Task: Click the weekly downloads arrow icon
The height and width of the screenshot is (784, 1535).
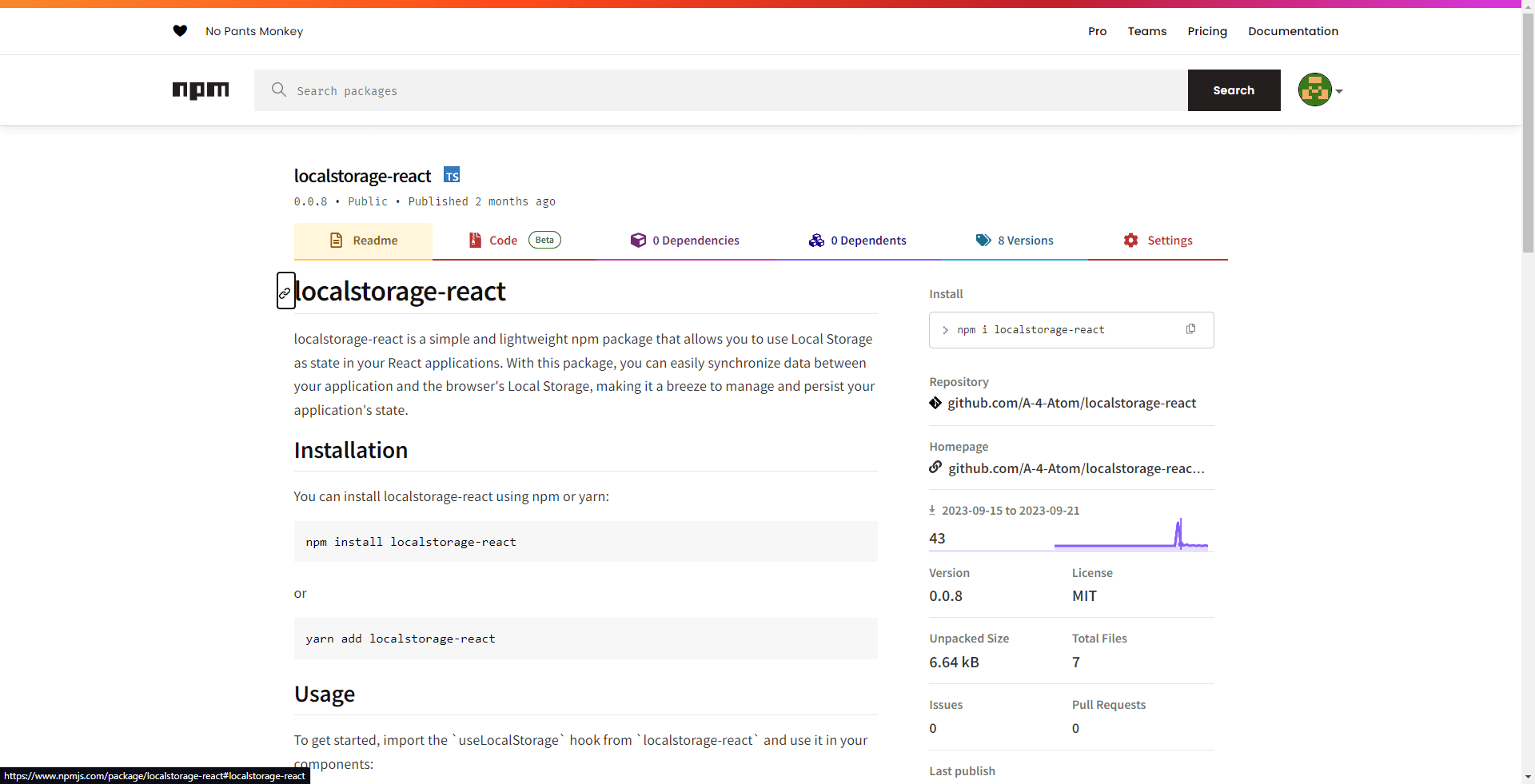Action: [x=932, y=510]
